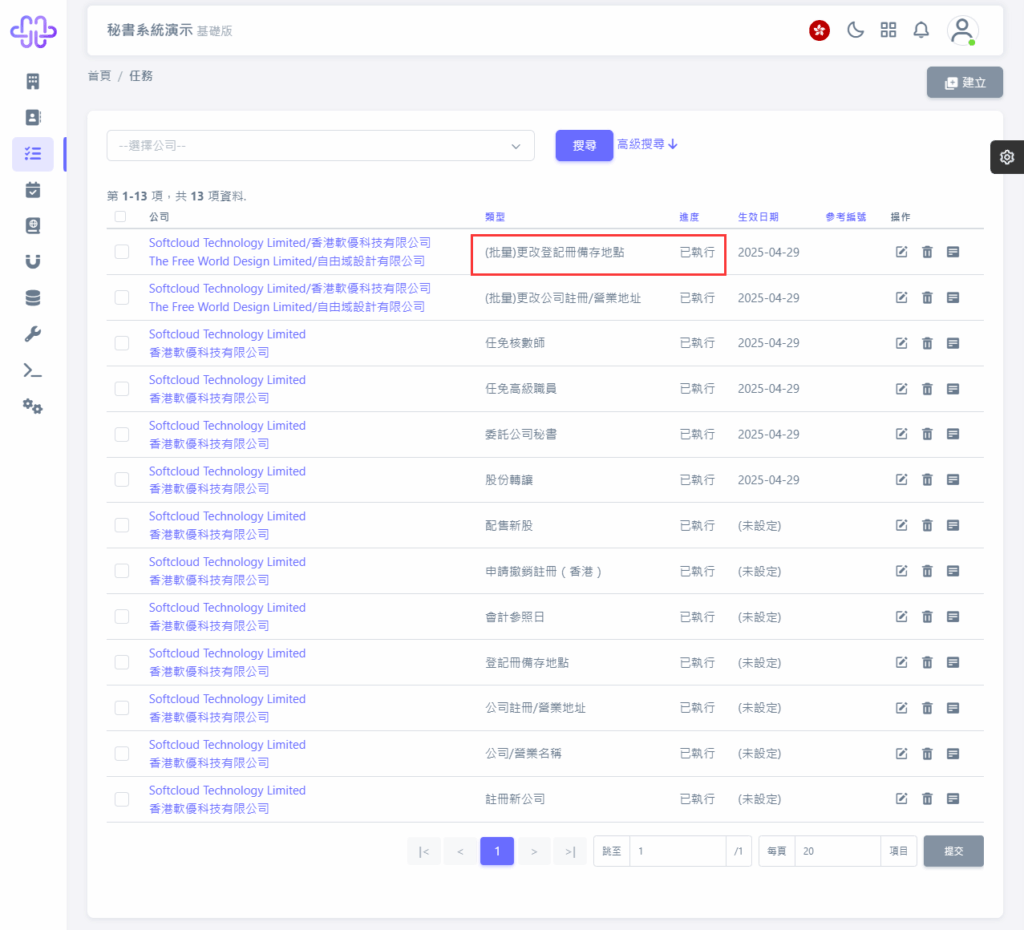Expand the 高級搜尋 advanced search
The width and height of the screenshot is (1024, 930).
coord(647,144)
